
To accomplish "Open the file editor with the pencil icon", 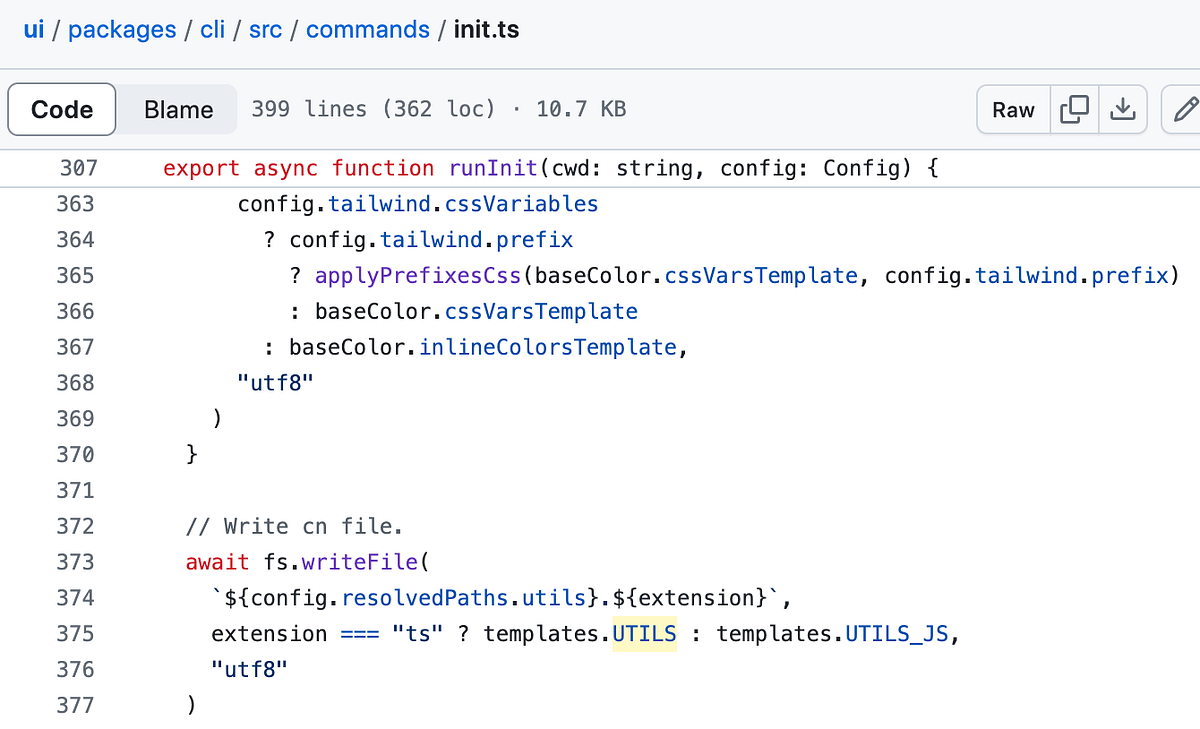I will pyautogui.click(x=1185, y=110).
